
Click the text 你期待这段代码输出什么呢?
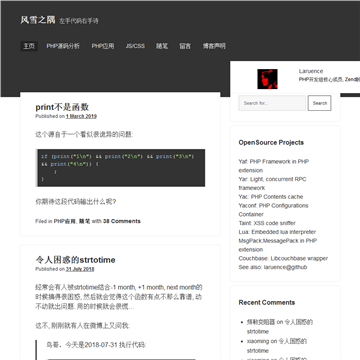(76, 202)
